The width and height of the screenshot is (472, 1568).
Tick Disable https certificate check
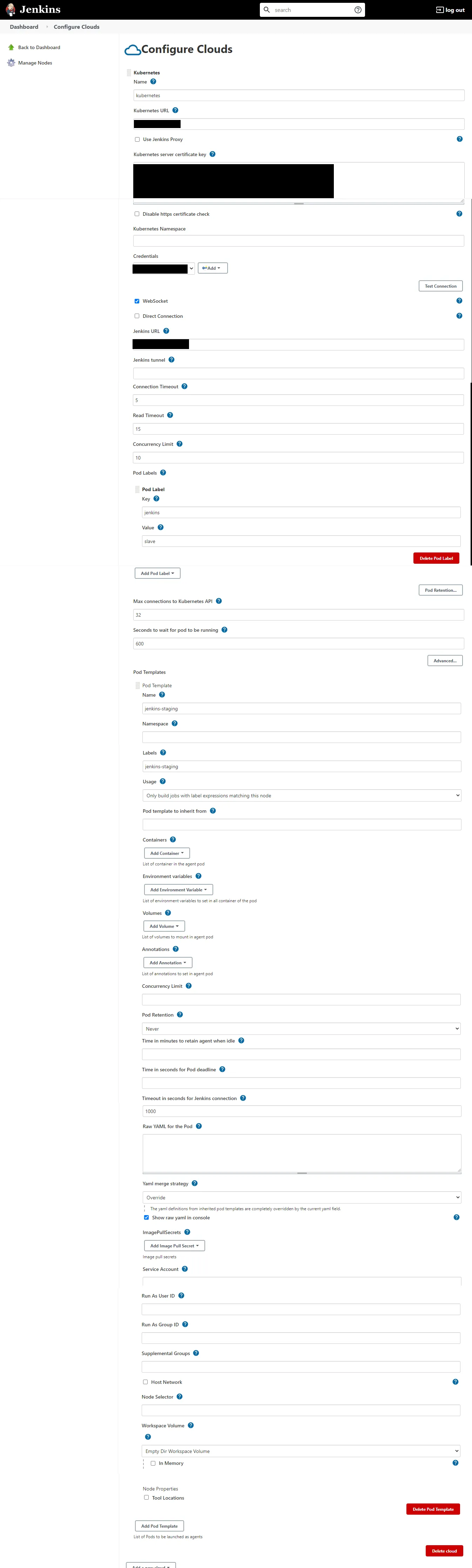pos(137,214)
